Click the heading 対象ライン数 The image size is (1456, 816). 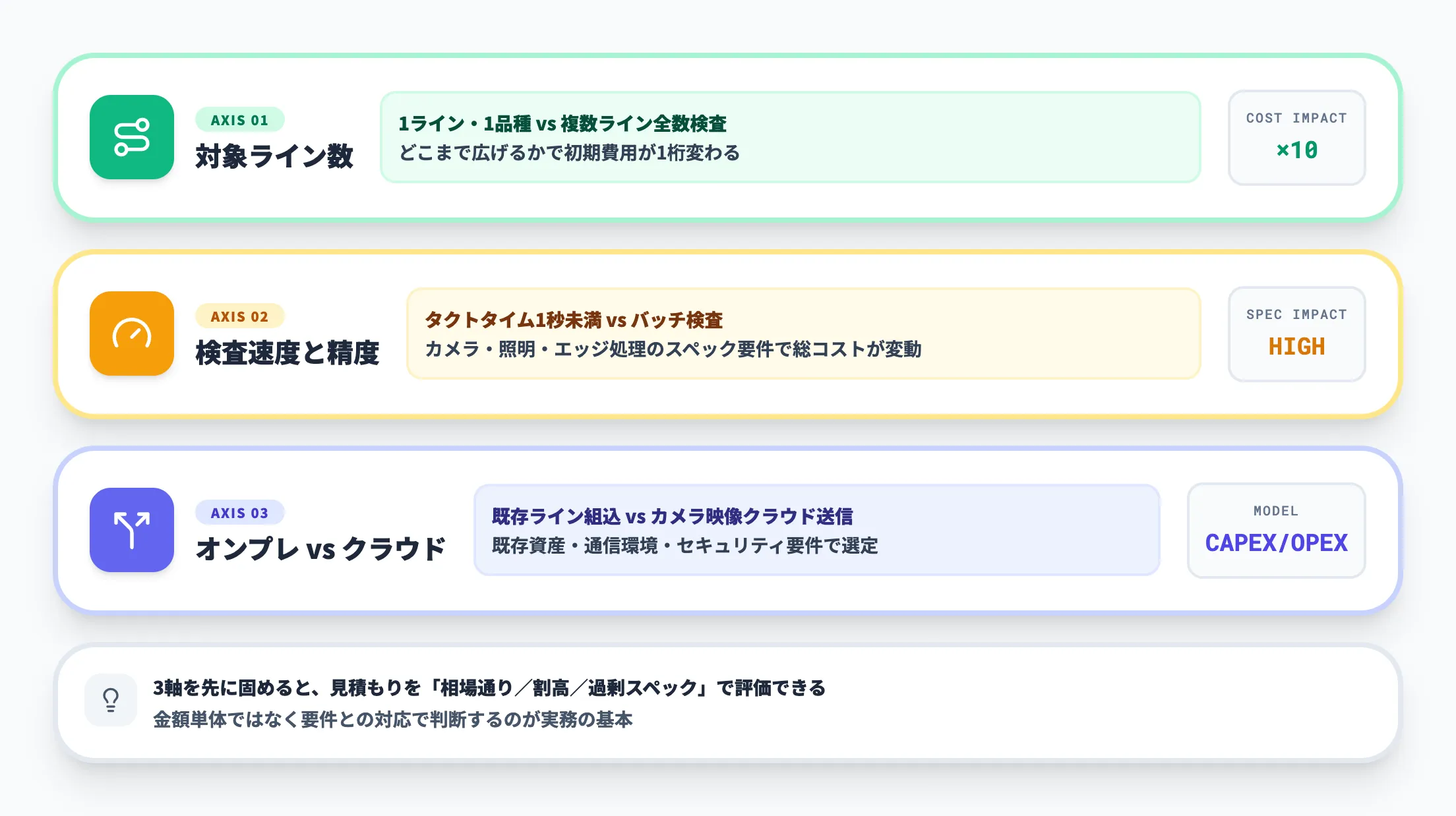[x=274, y=157]
